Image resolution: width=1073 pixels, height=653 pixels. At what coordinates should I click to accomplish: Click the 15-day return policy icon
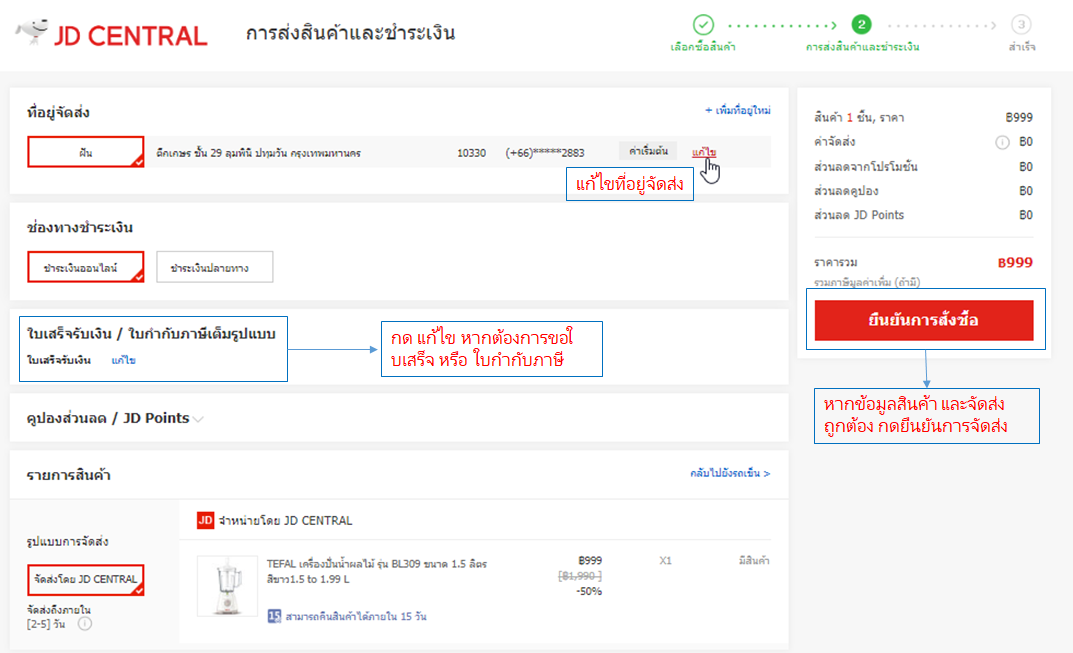coord(274,616)
